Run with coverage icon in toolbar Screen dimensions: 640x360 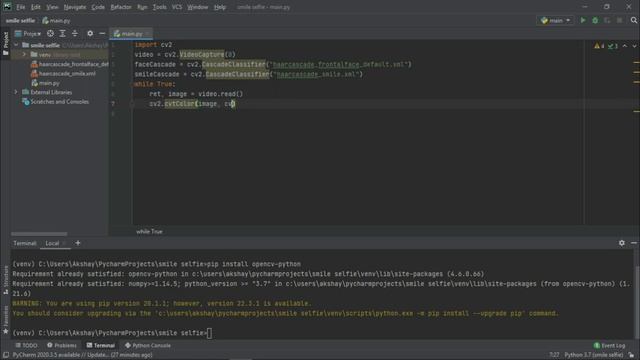tap(607, 20)
